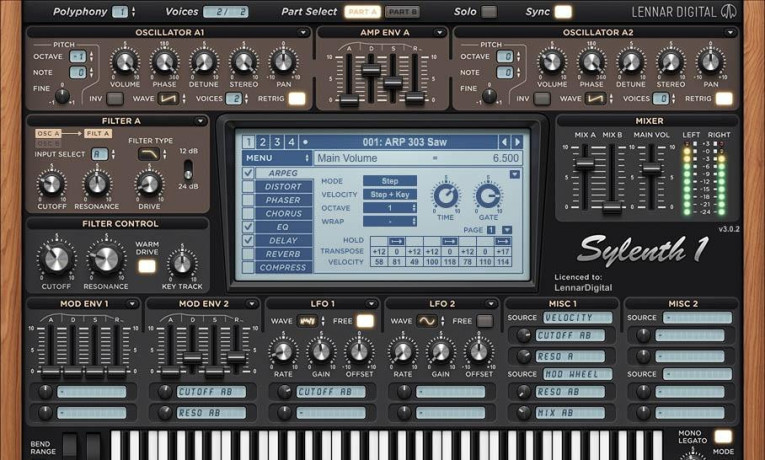
Task: Select the DELAY effect tab
Action: click(283, 240)
